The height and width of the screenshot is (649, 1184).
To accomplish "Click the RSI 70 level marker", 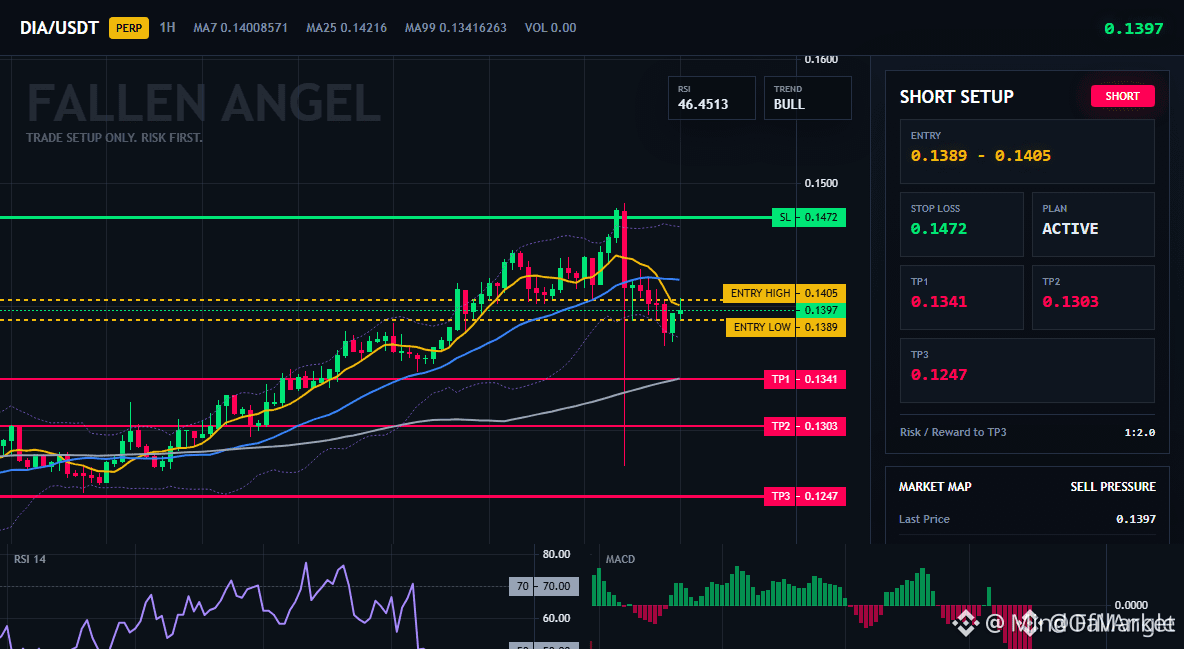I will coord(544,586).
